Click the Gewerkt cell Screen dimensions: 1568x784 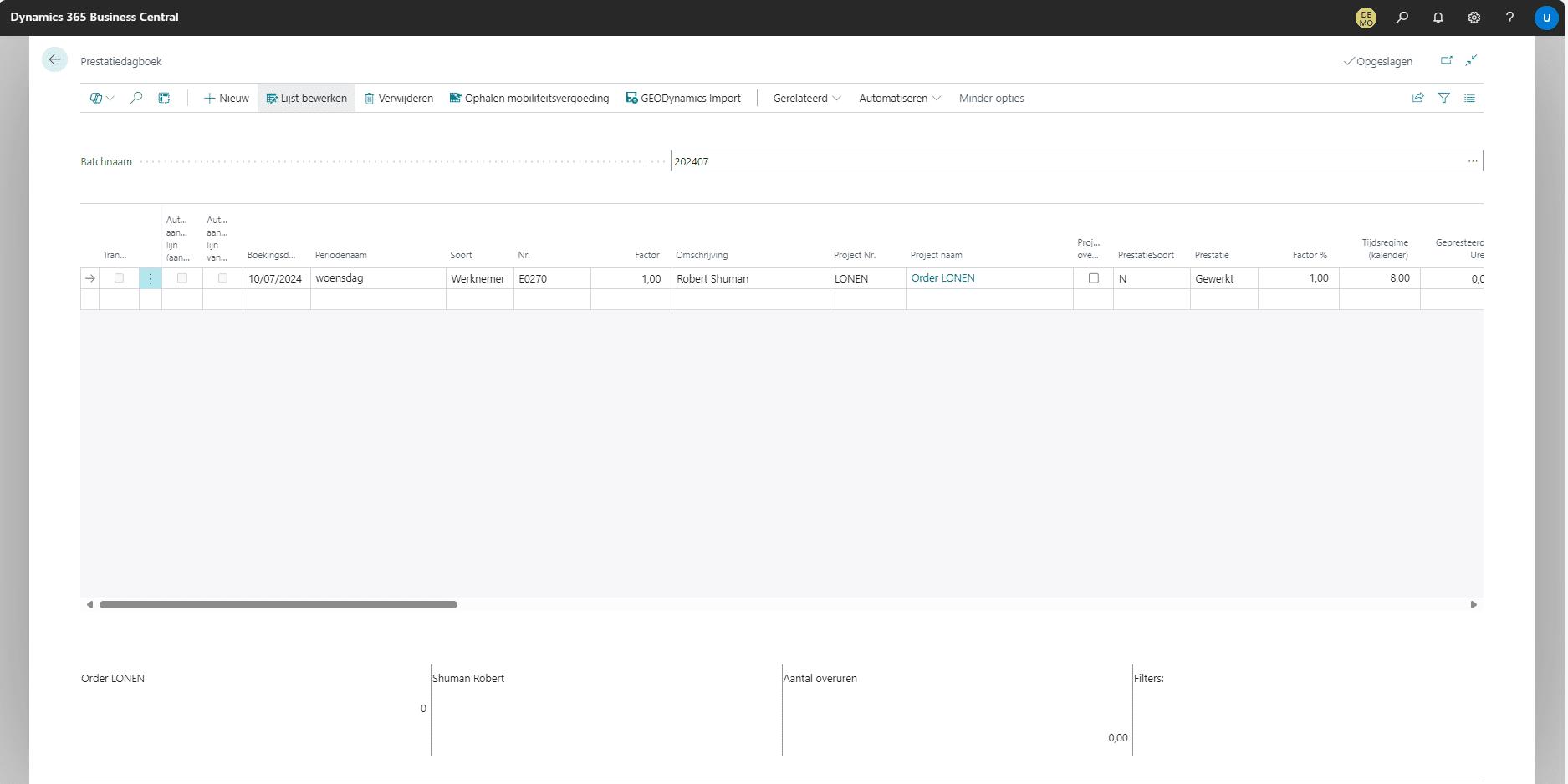pyautogui.click(x=1224, y=278)
